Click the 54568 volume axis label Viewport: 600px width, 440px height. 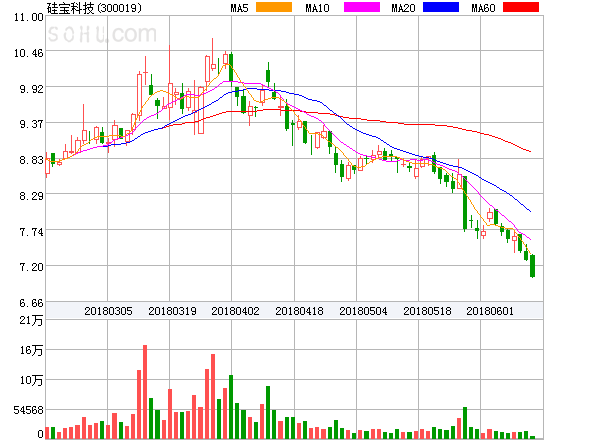pyautogui.click(x=29, y=410)
